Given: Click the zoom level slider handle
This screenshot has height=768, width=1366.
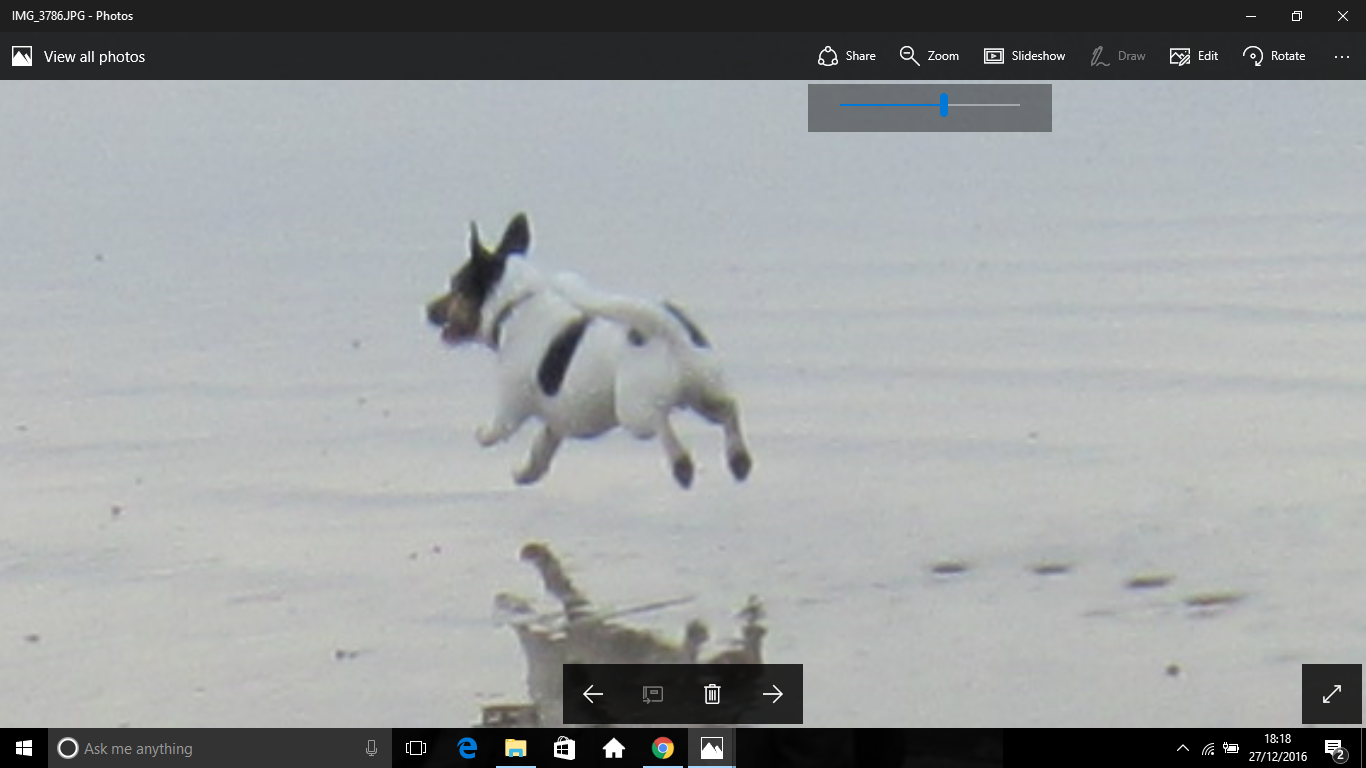Looking at the screenshot, I should click(x=943, y=105).
